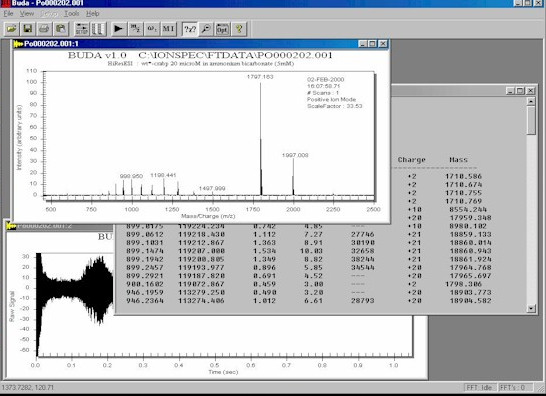Click the setup toolbar button
Image resolution: width=546 pixels, height=396 pixels.
point(82,29)
